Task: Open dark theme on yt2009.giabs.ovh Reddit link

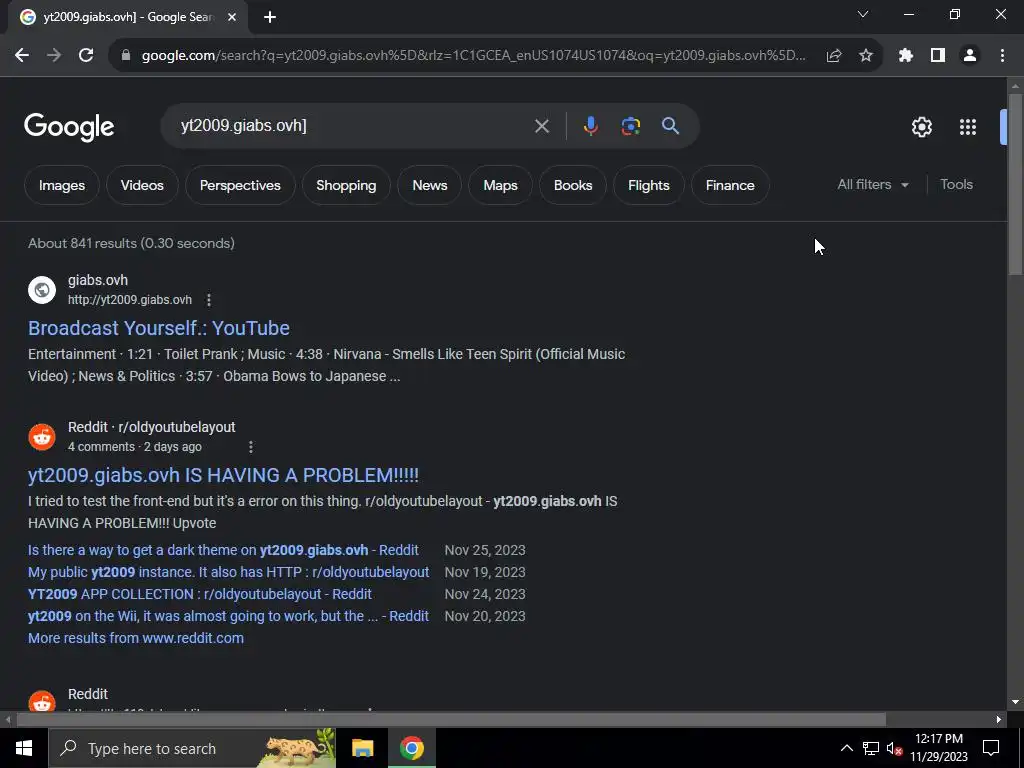Action: 223,550
